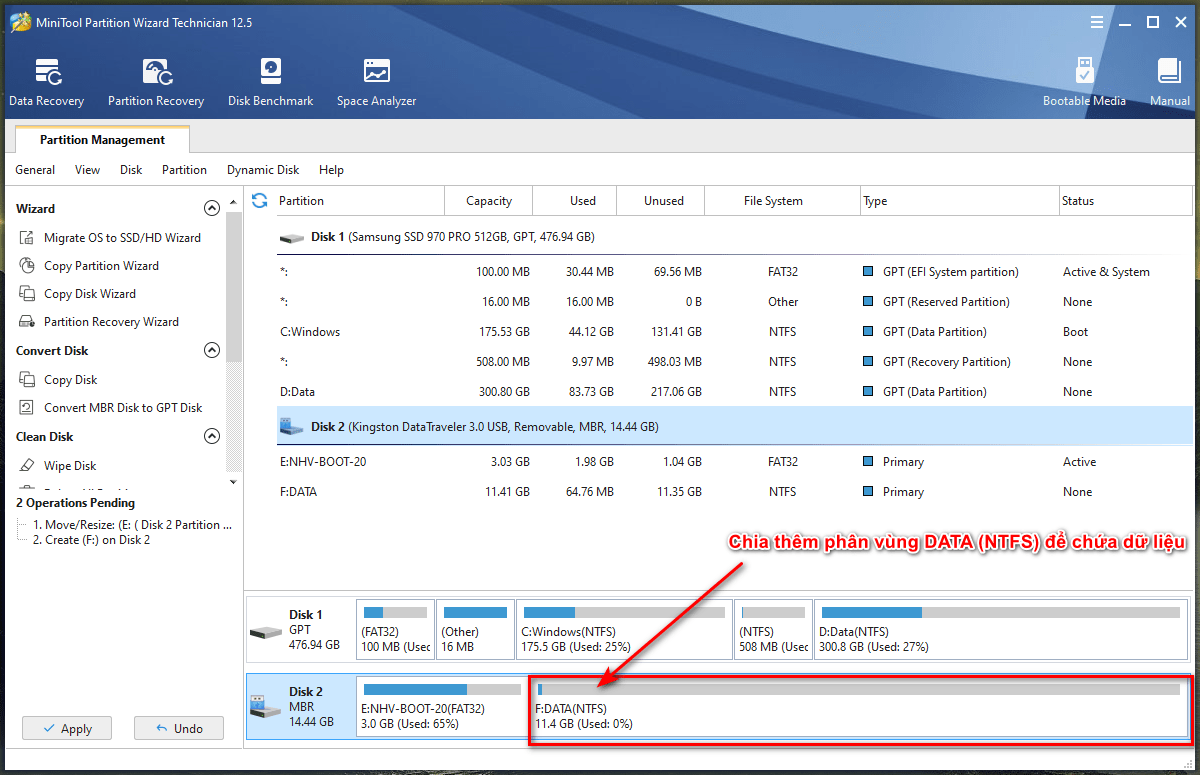
Task: Click the Copy Disk Wizard icon
Action: pos(27,294)
